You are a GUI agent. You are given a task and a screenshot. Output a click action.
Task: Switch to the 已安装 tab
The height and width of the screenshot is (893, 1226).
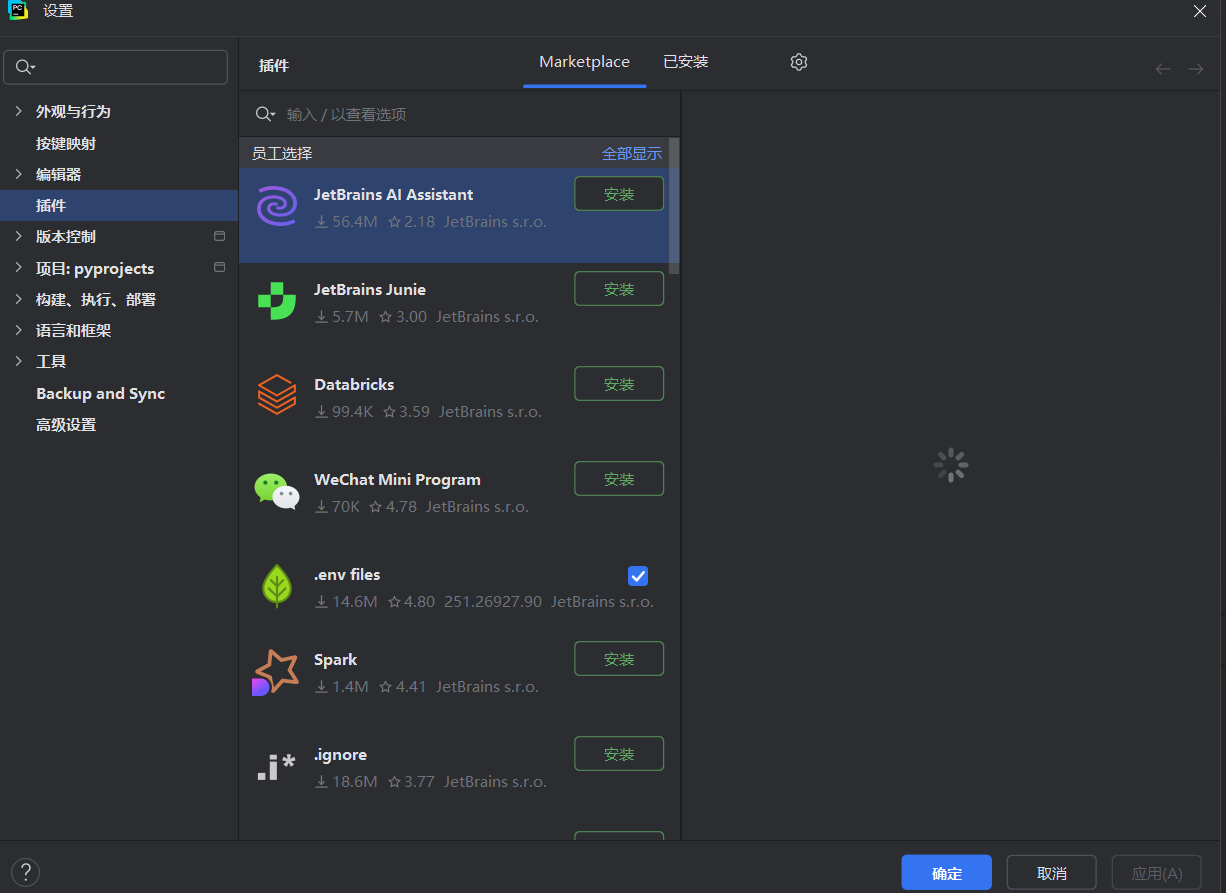coord(685,62)
